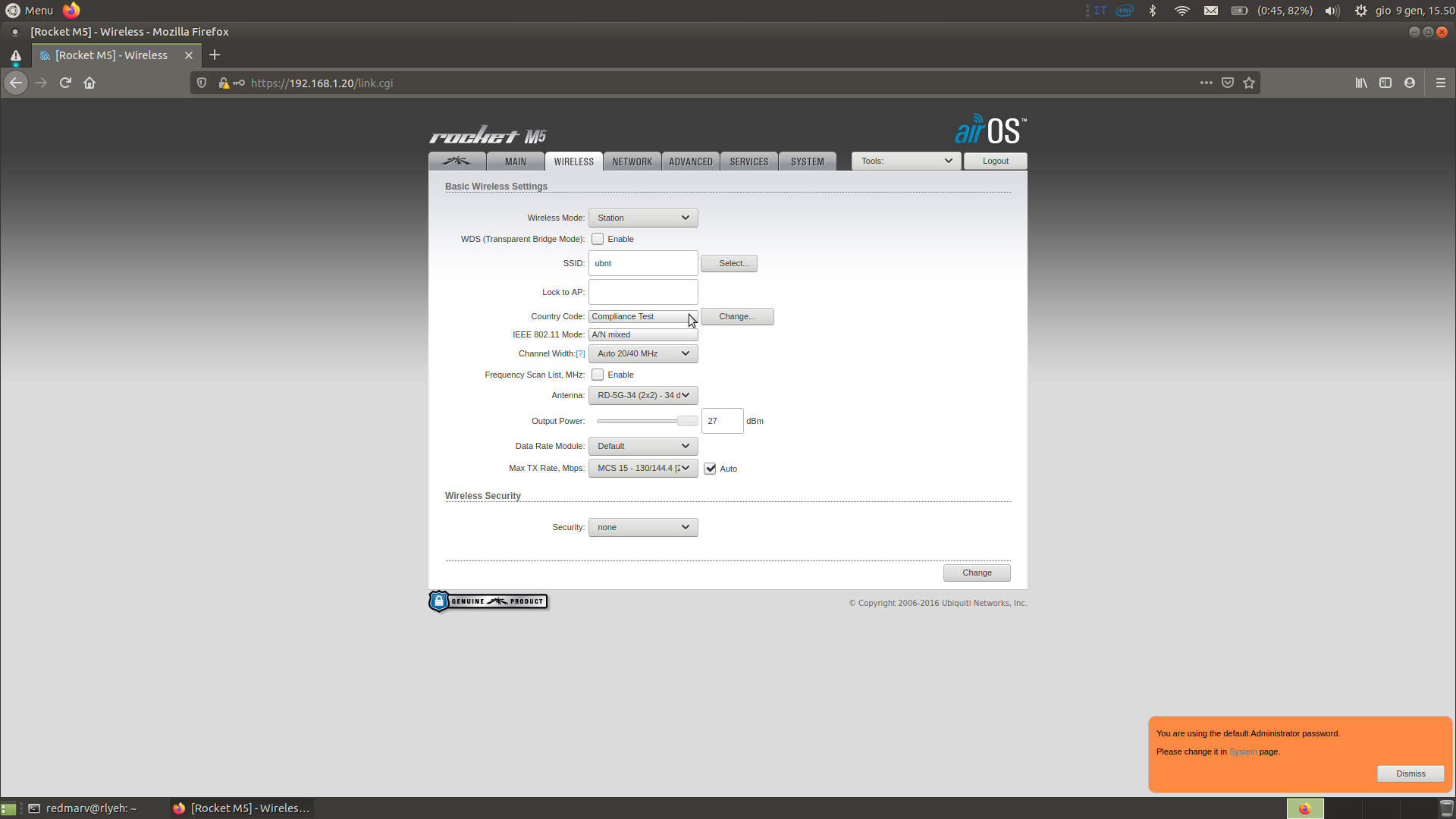Open system settings gear in panel
1456x819 pixels.
tap(1361, 11)
